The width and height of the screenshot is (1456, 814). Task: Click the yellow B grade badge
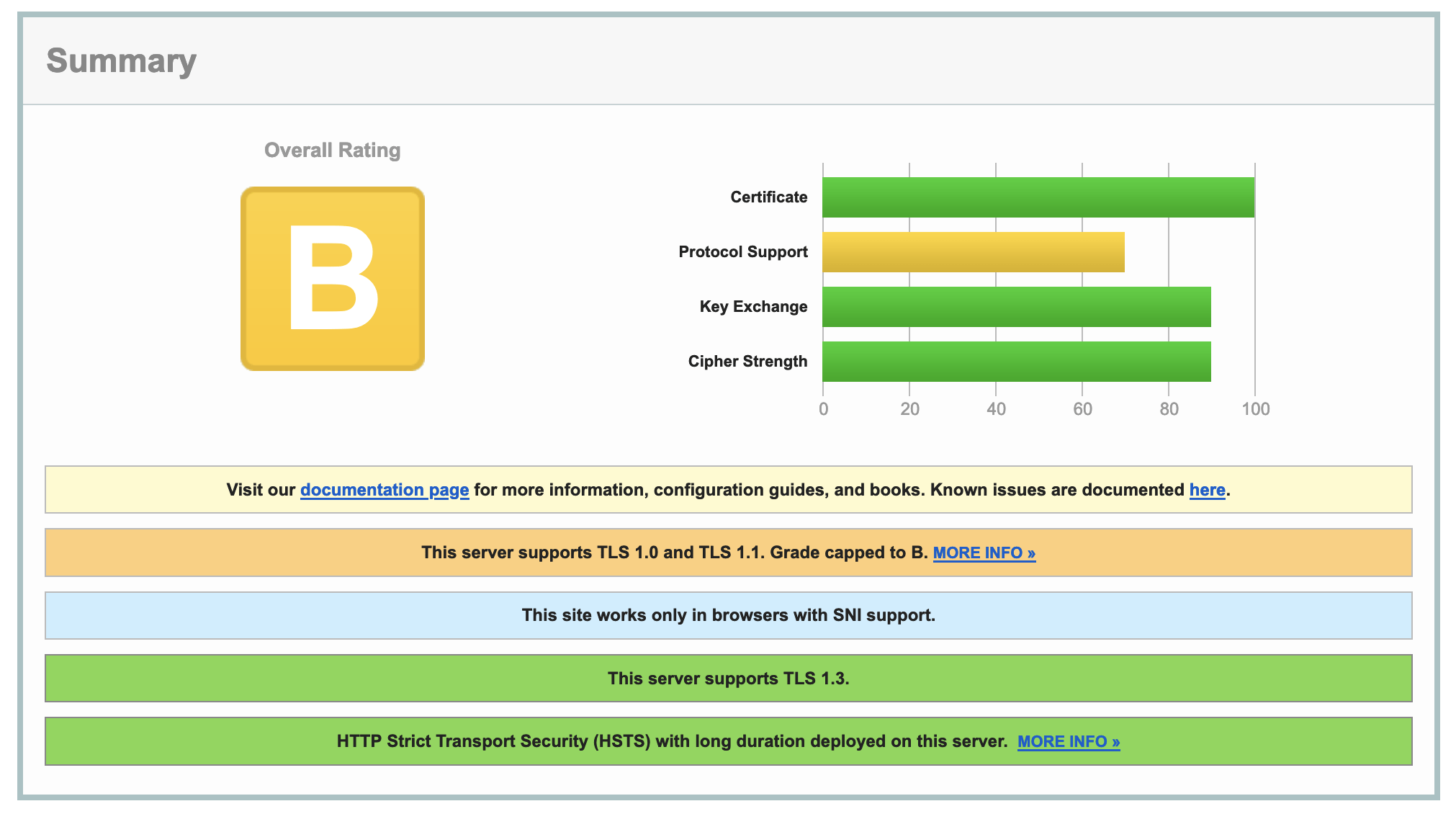pos(332,279)
